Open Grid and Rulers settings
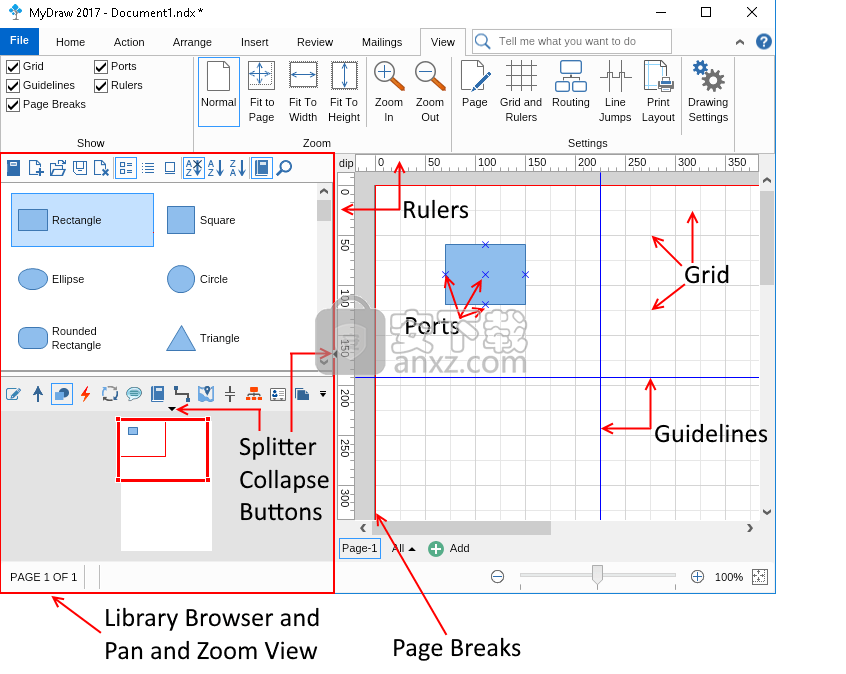 pos(521,92)
